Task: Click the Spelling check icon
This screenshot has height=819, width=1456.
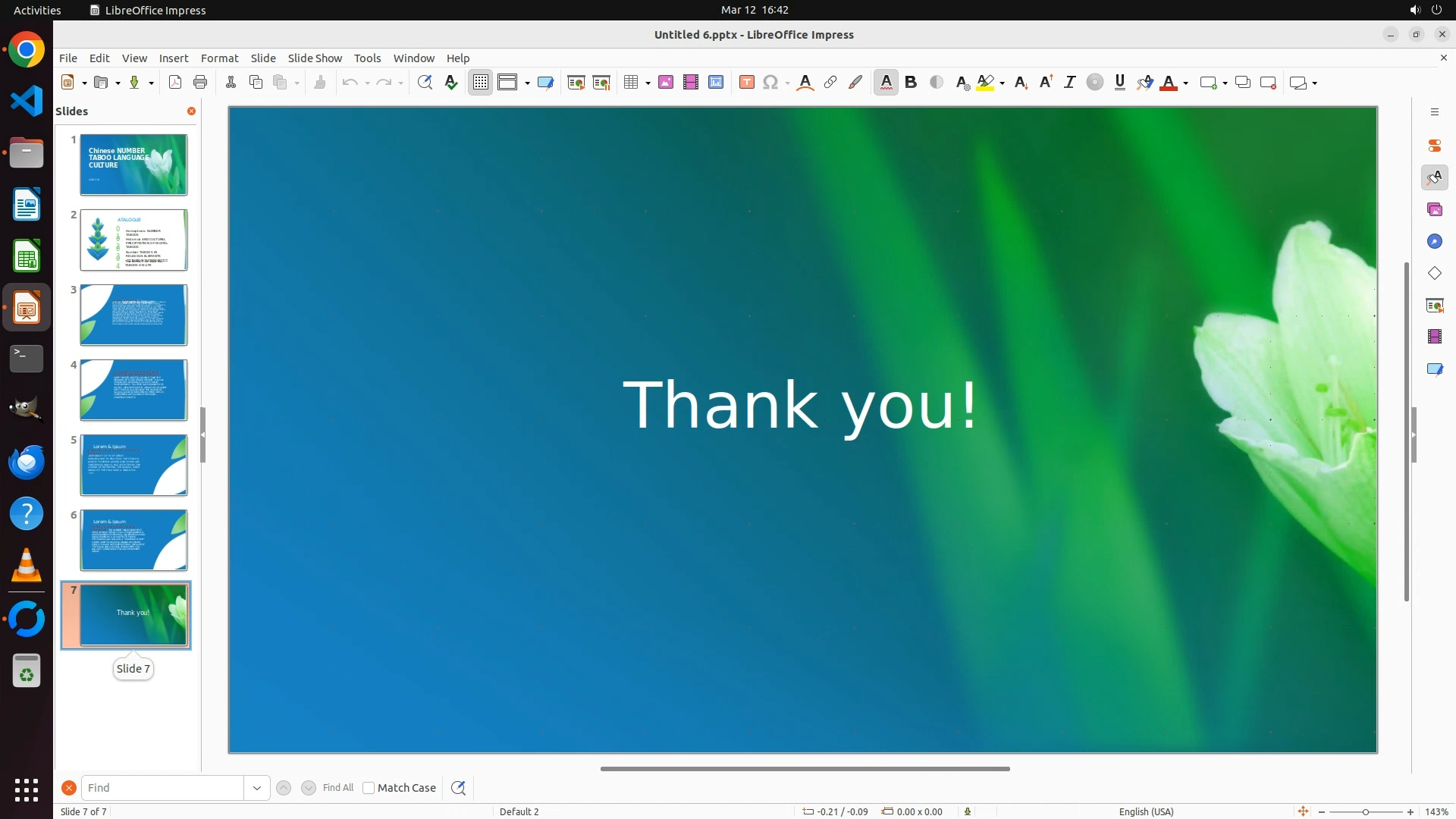Action: coord(451,83)
